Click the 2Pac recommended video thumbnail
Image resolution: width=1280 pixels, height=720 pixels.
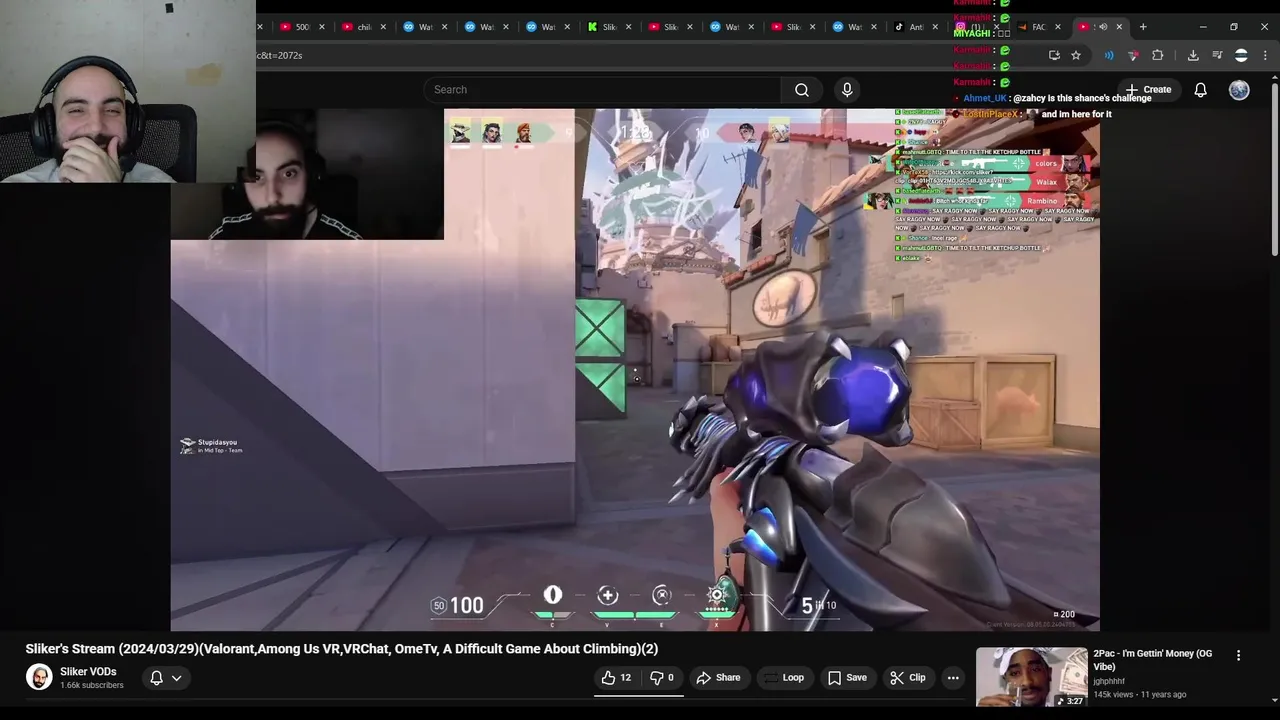1031,677
